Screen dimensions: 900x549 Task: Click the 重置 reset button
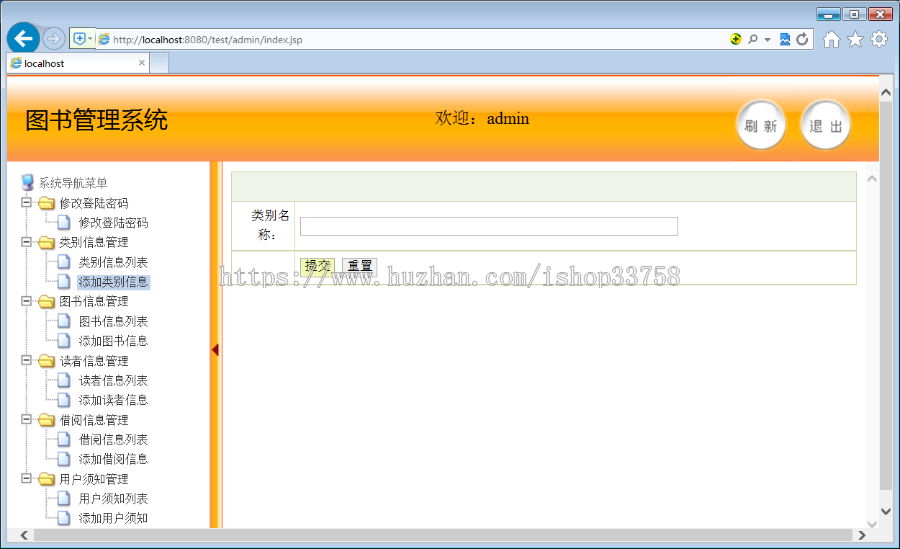[360, 266]
